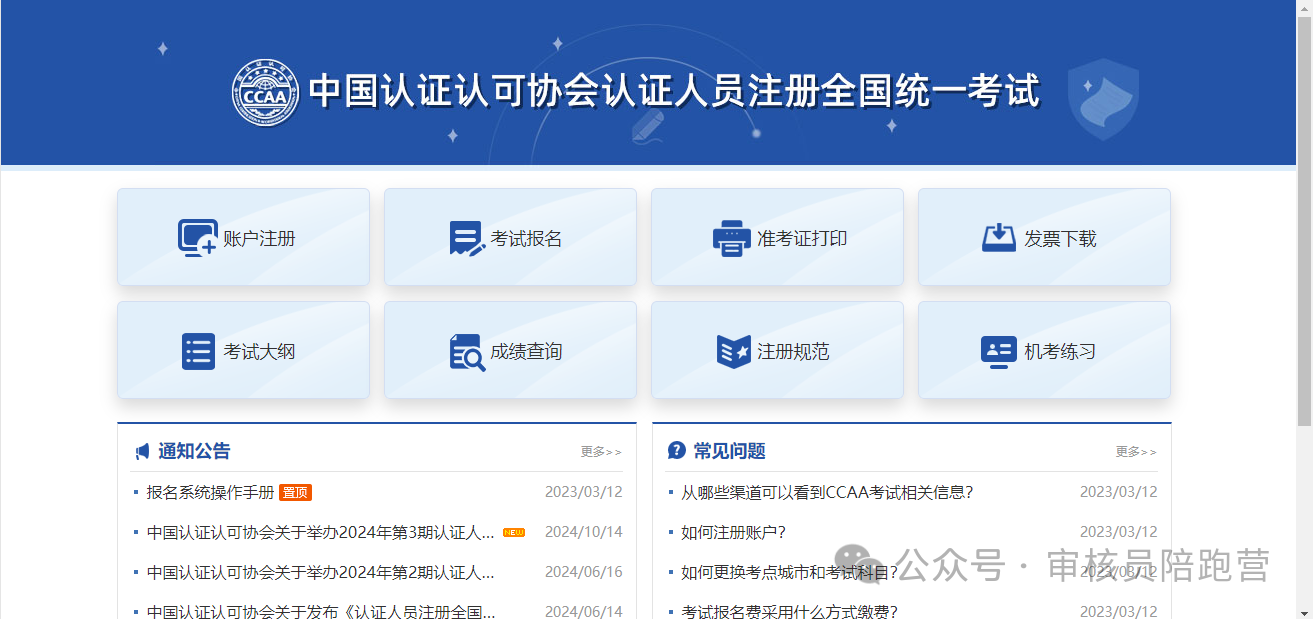
Task: Open the 注册规范 book icon
Action: click(x=733, y=352)
